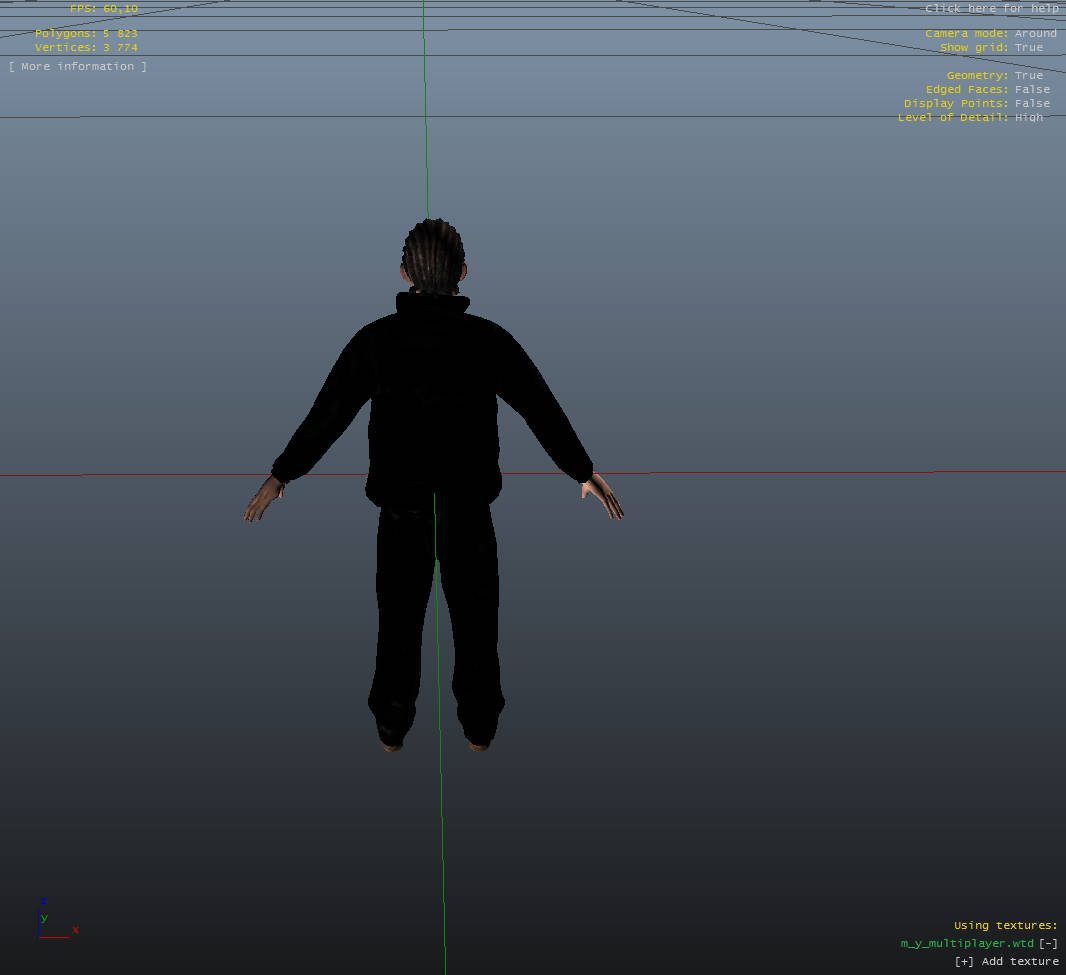Click the XYZ axis gizmo
1066x975 pixels.
click(58, 919)
